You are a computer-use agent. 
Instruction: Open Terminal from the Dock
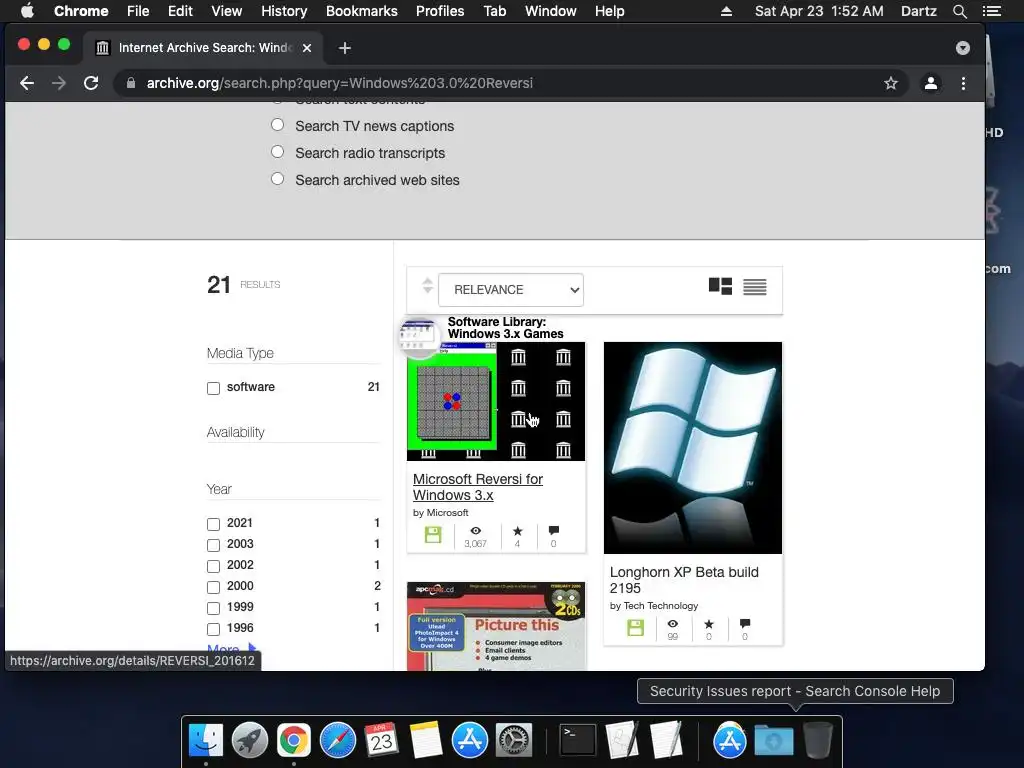578,740
